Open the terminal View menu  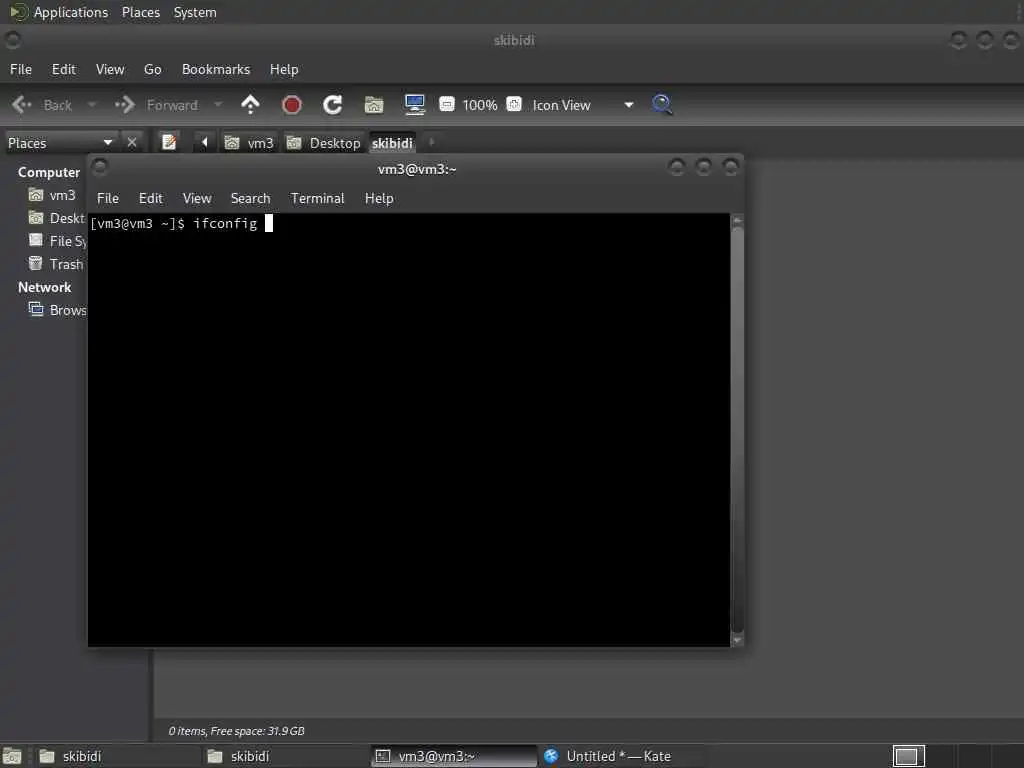[197, 198]
